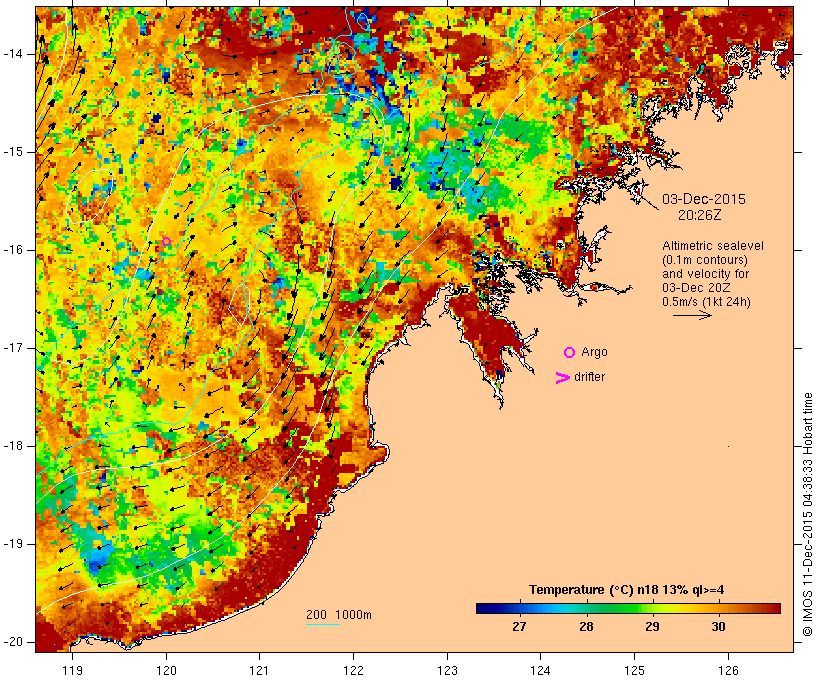The height and width of the screenshot is (680, 820).
Task: Click the latitude axis label '-20'
Action: point(13,642)
